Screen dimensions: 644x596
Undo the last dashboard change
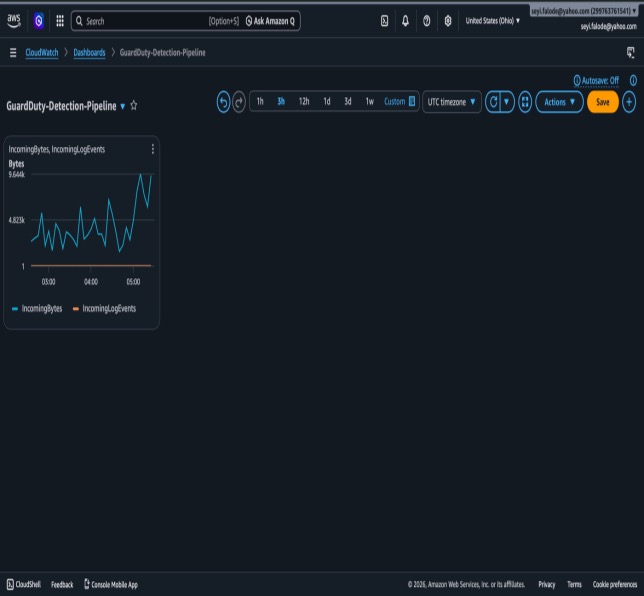click(x=223, y=102)
